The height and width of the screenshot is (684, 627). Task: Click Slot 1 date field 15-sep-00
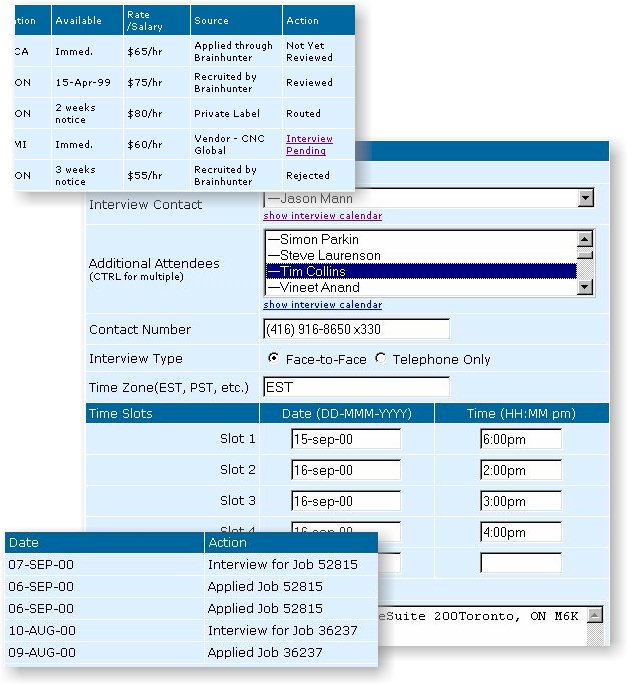(x=346, y=439)
